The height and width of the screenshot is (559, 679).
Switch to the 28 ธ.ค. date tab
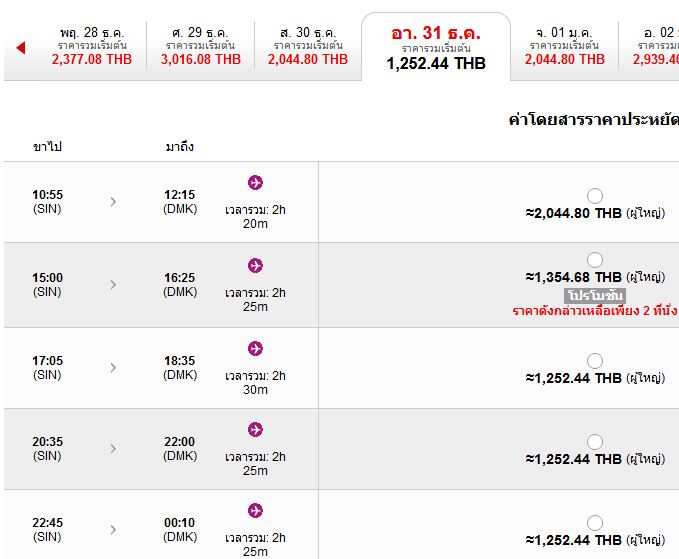click(92, 46)
